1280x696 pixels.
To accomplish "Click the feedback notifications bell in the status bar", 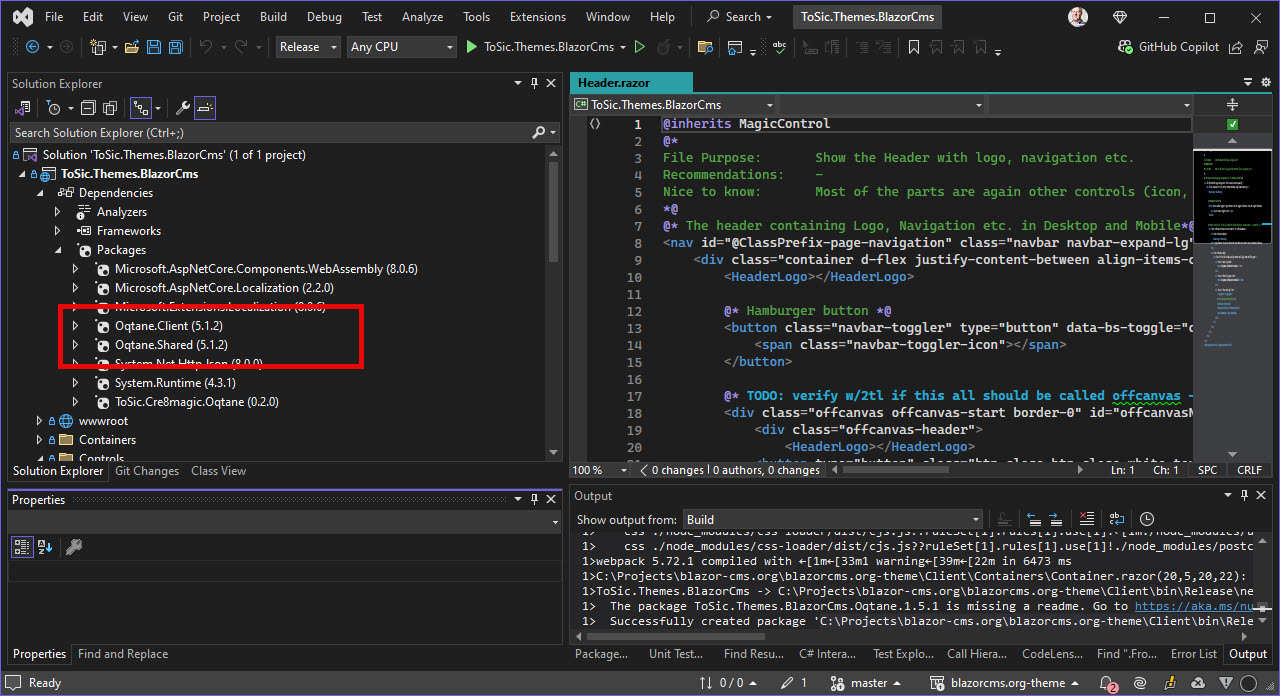I will pyautogui.click(x=1108, y=683).
